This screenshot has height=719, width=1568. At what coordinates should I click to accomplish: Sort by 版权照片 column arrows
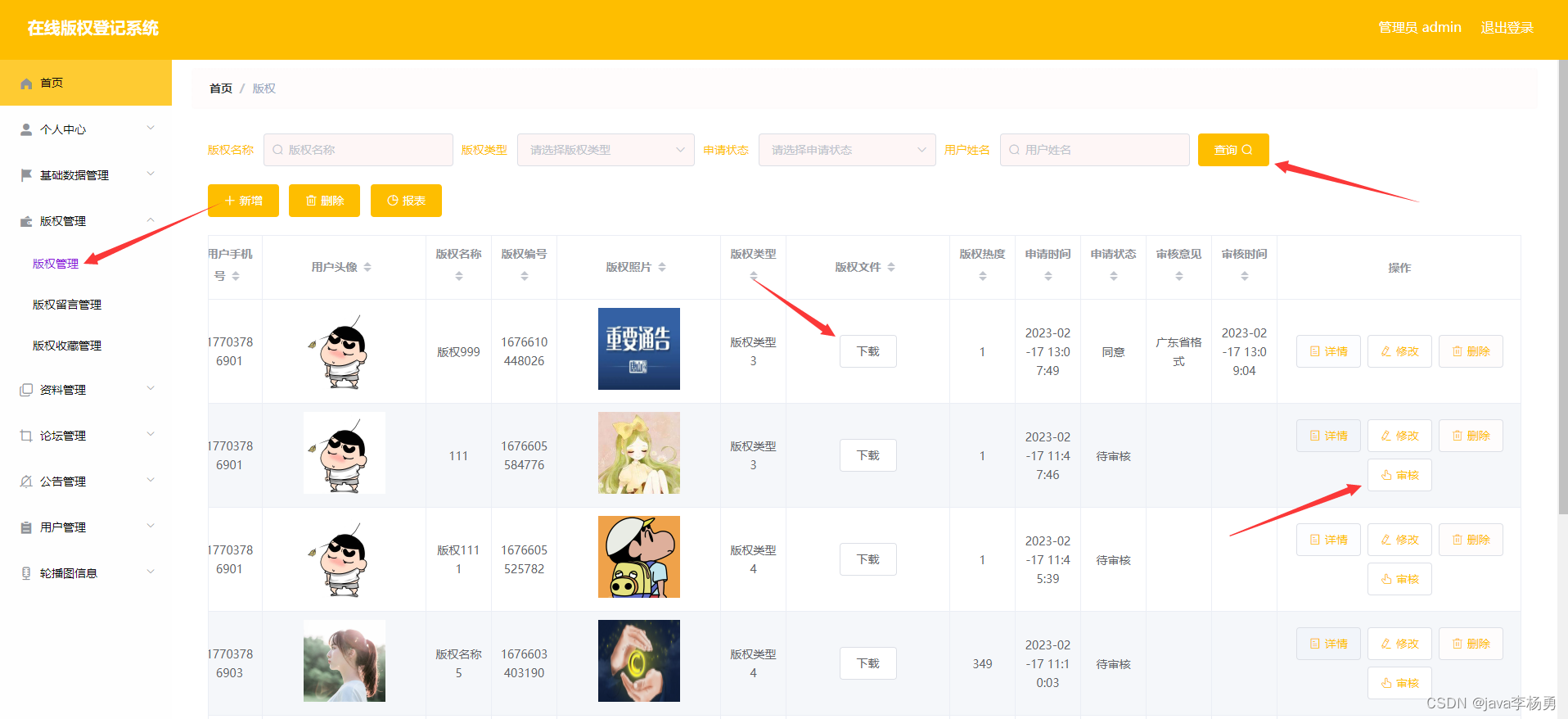point(662,267)
